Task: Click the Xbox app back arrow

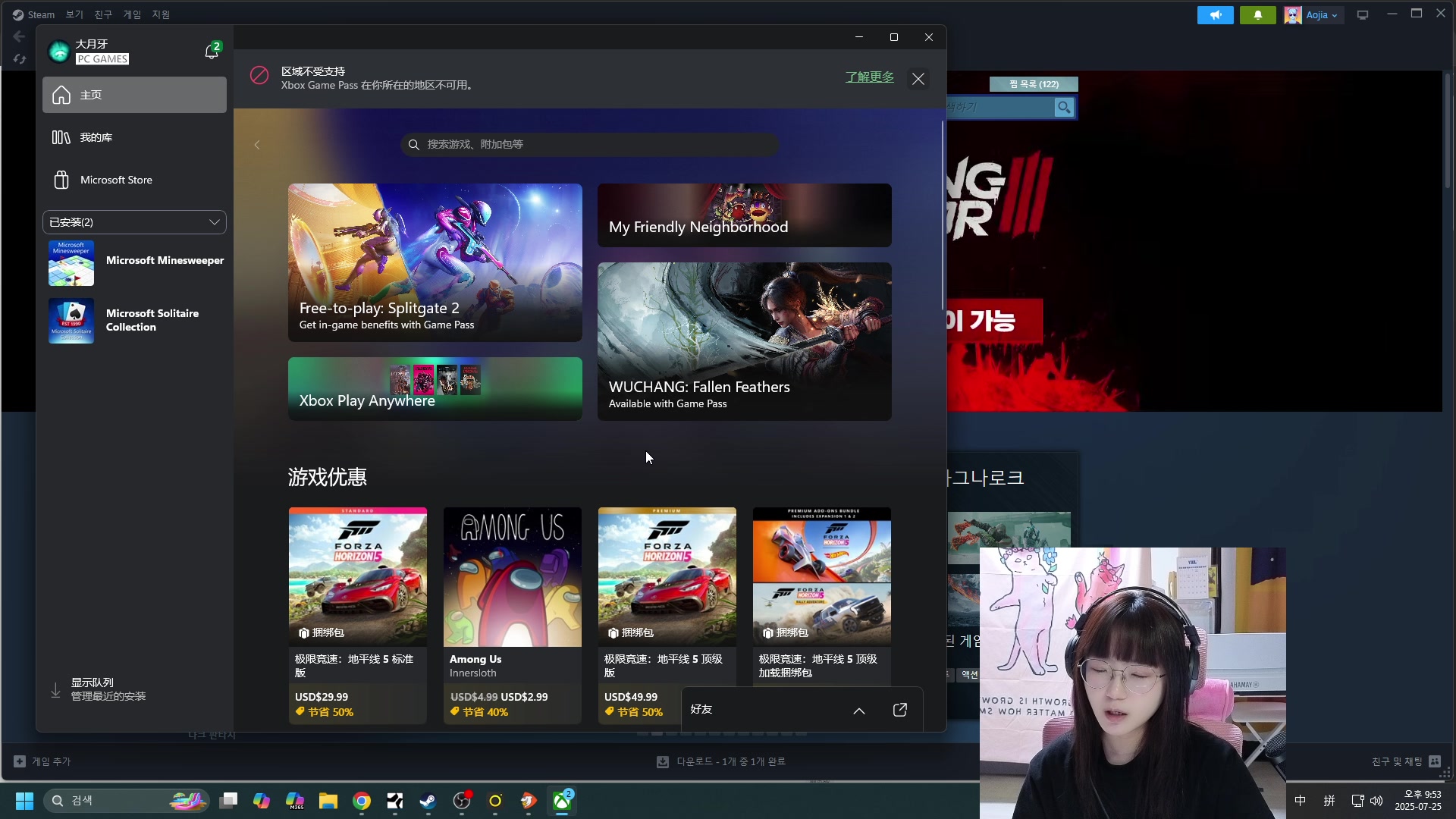Action: click(257, 144)
